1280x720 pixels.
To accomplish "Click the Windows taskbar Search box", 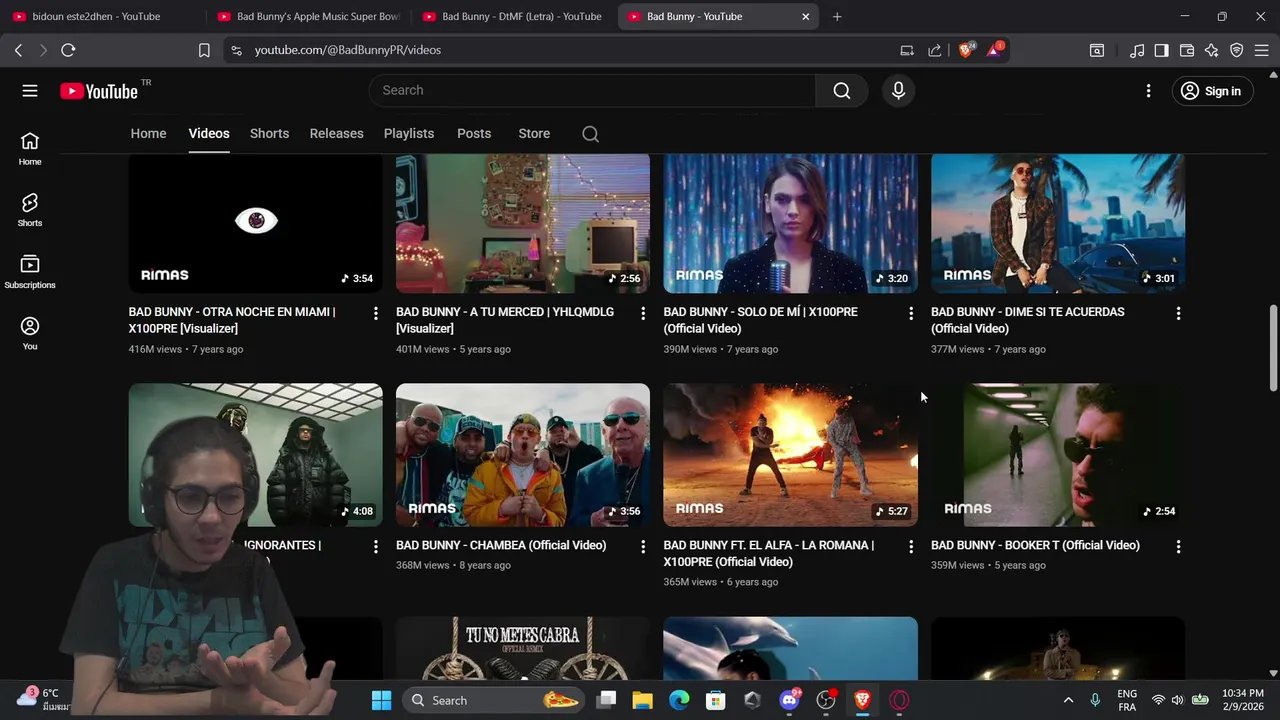I will tap(495, 700).
